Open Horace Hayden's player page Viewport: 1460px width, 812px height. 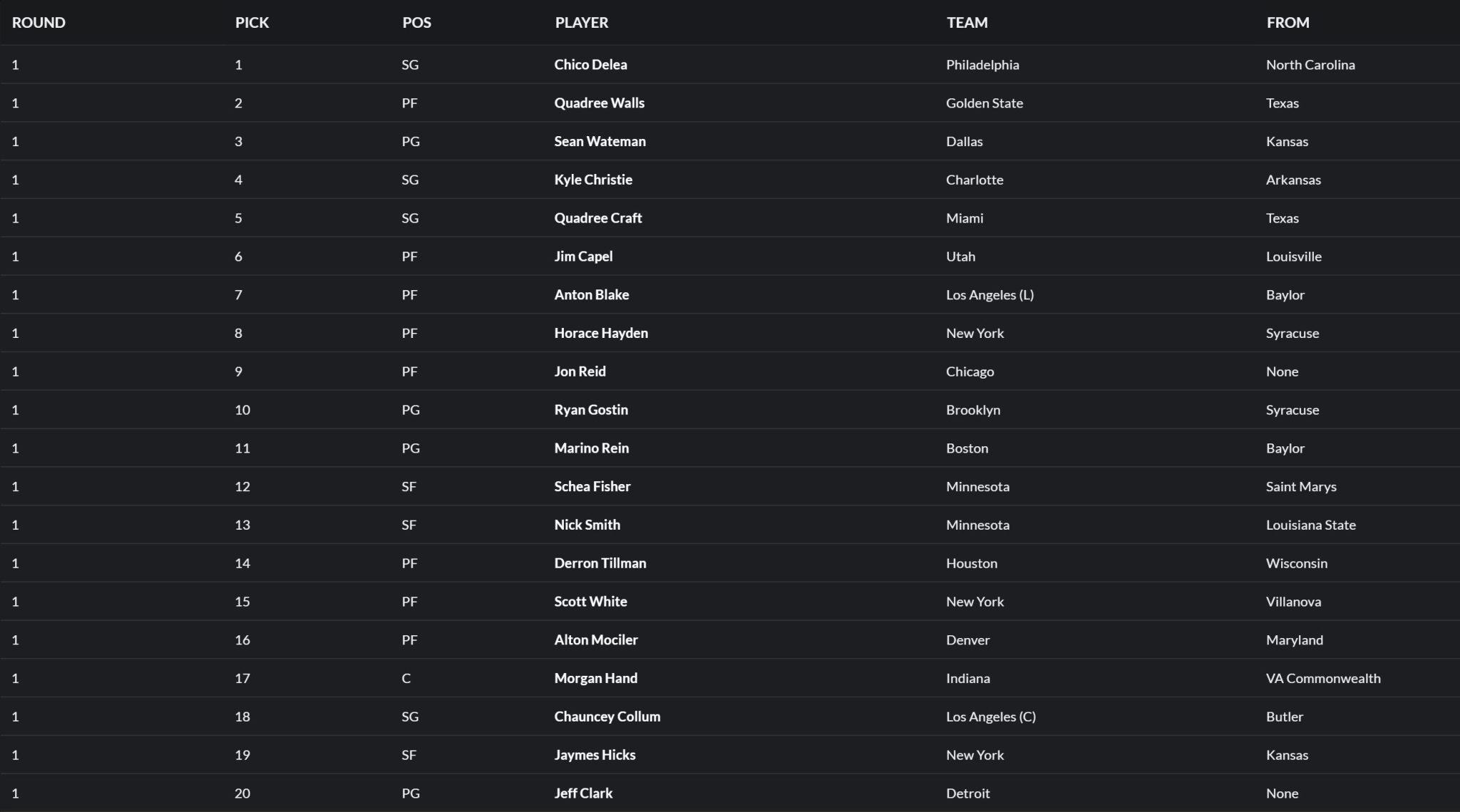coord(601,333)
